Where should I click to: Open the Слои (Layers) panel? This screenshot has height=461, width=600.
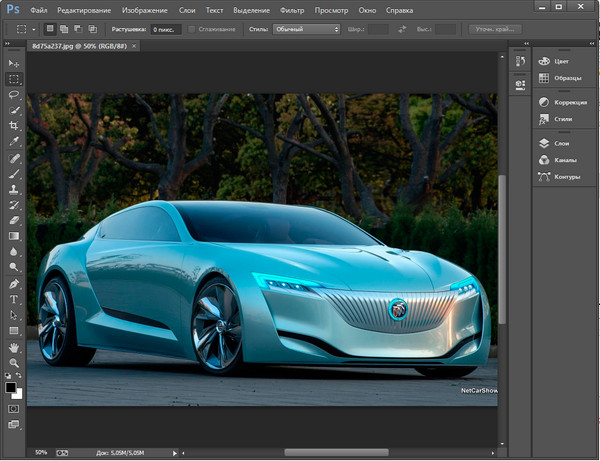[557, 143]
